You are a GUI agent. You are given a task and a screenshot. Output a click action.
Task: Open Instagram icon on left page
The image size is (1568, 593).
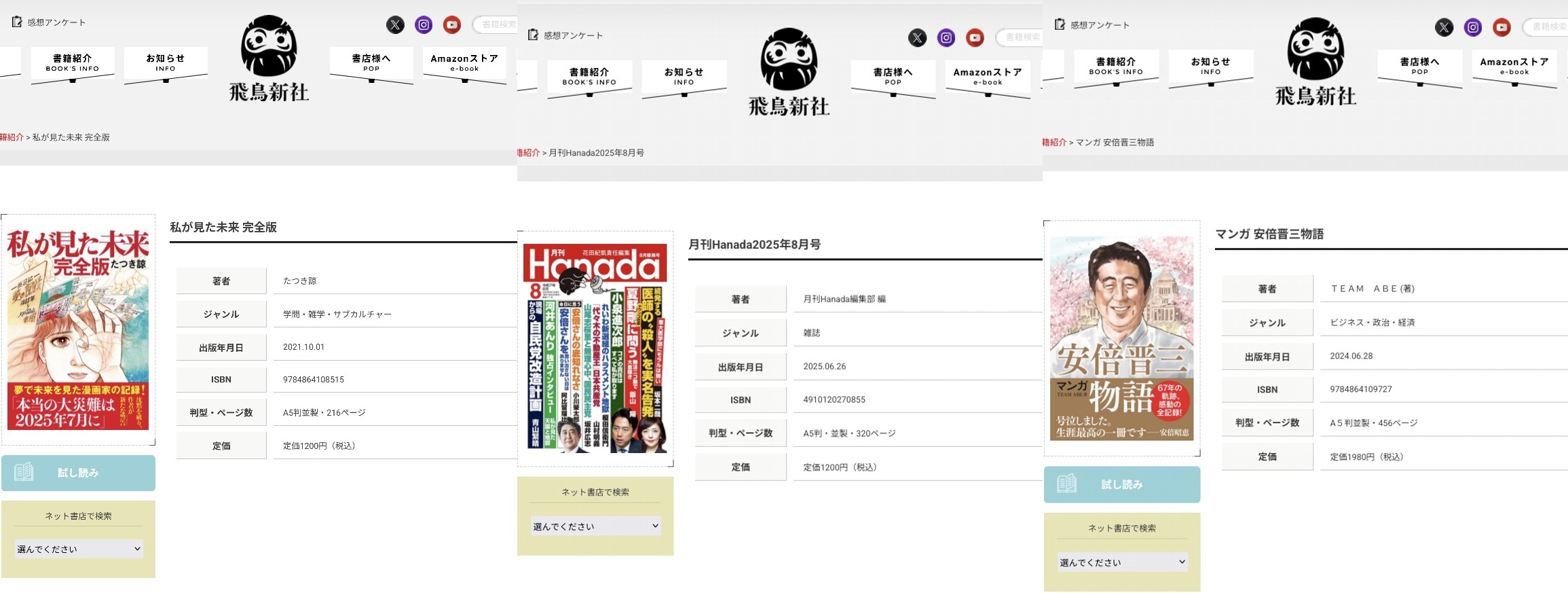click(424, 25)
